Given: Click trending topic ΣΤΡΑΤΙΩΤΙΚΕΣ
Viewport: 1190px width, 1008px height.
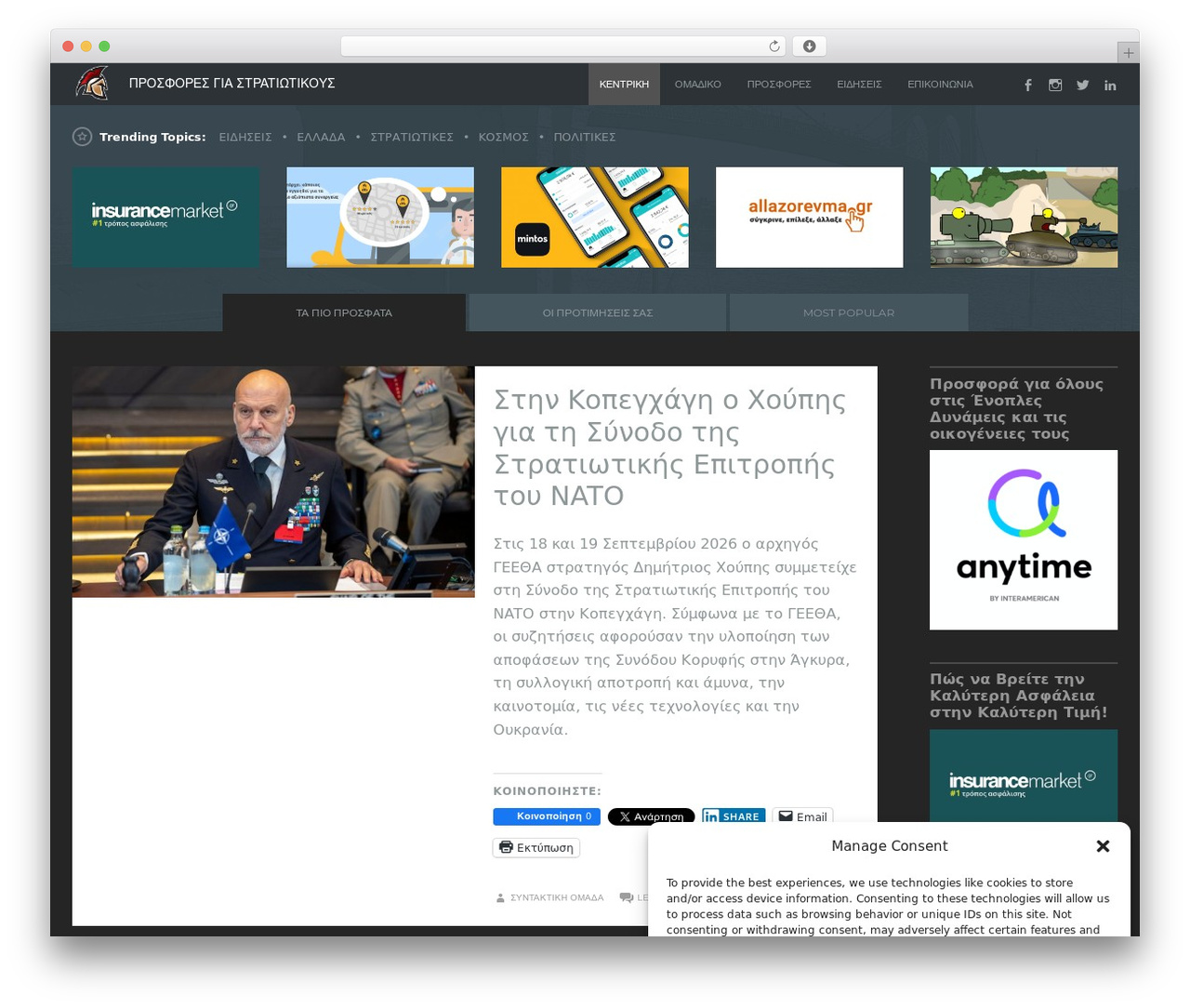Looking at the screenshot, I should click(x=412, y=137).
